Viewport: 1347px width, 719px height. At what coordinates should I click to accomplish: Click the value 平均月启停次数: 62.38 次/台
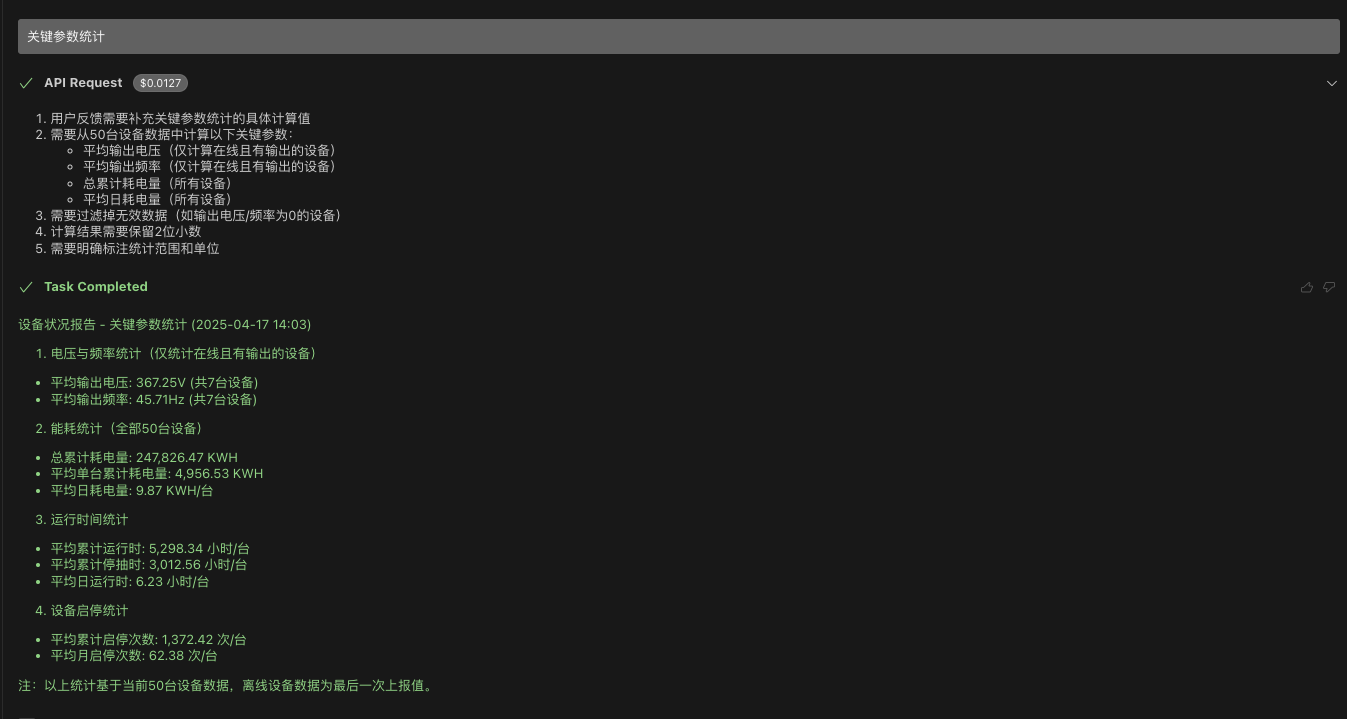tap(134, 656)
